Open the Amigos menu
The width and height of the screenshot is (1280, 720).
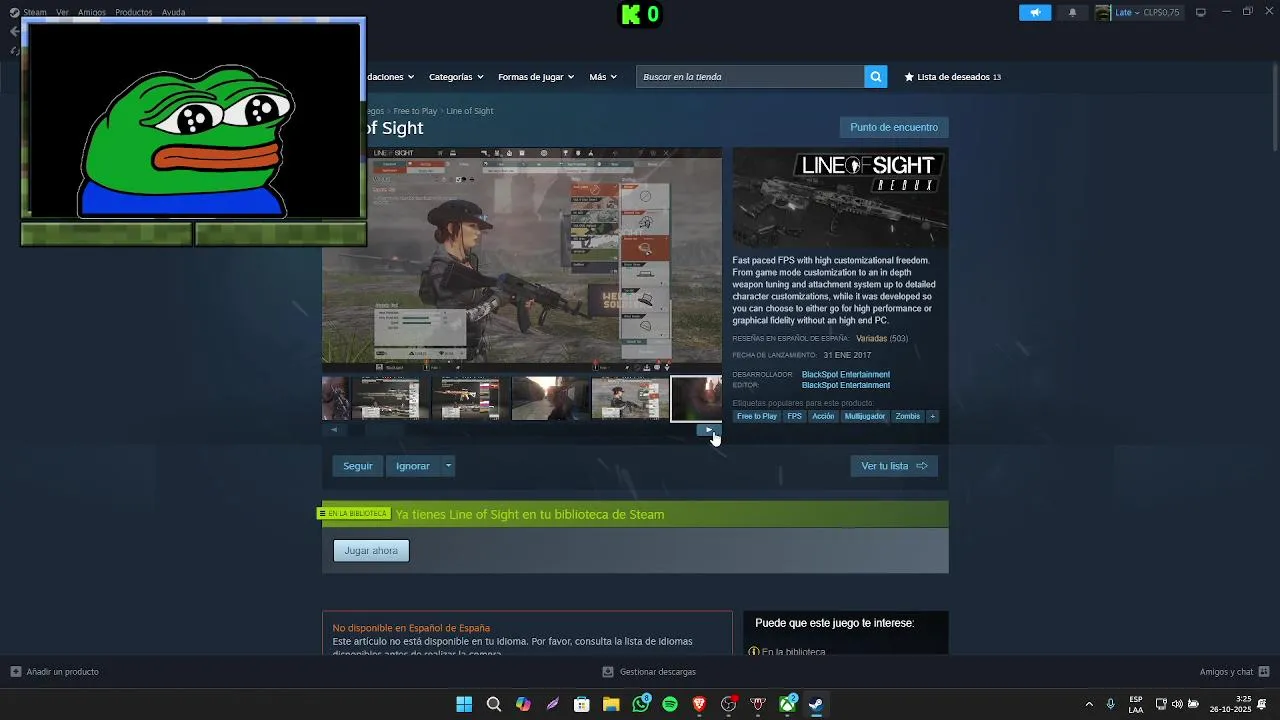coord(92,12)
